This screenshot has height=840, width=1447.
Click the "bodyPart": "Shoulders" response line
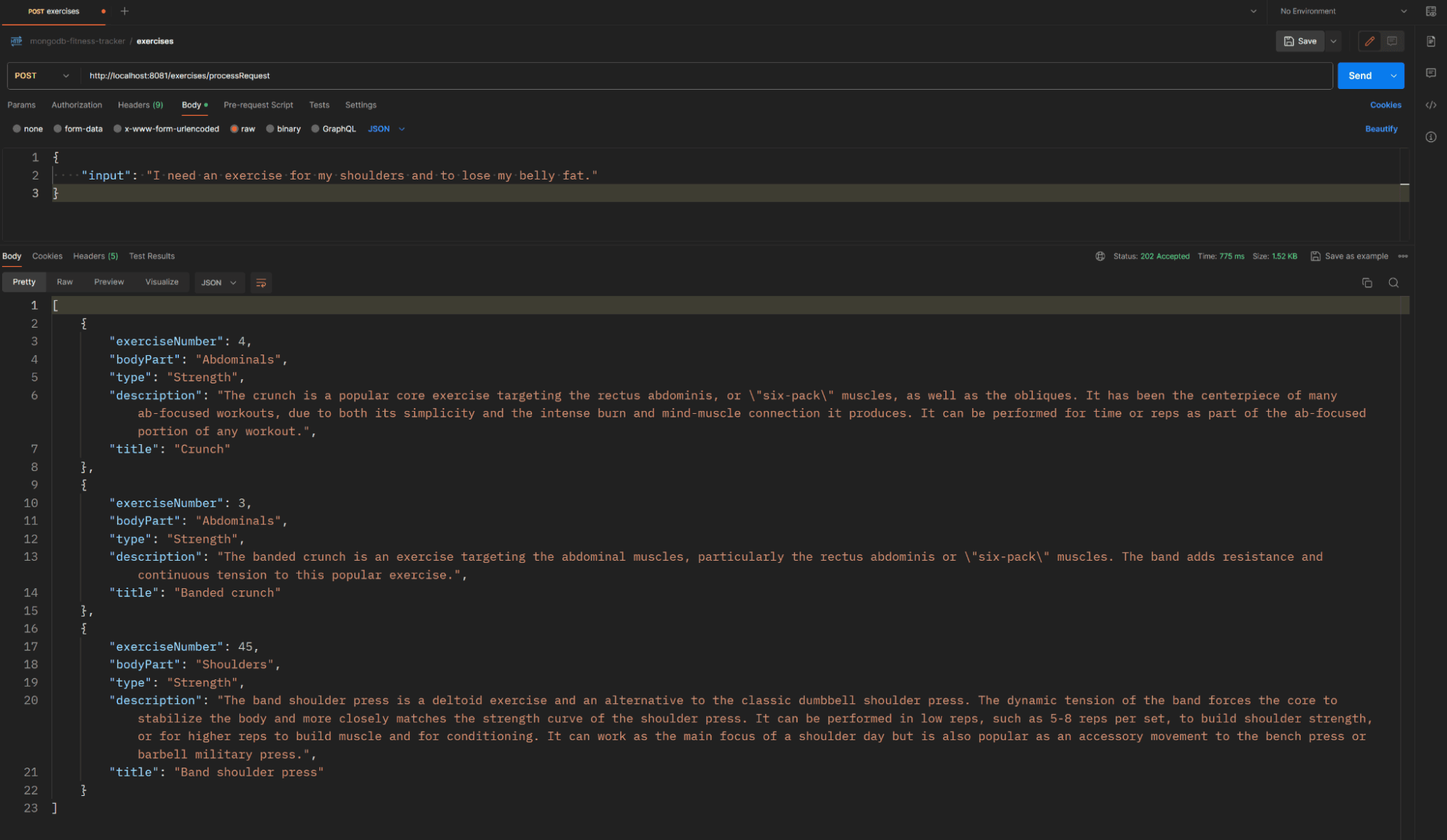(195, 665)
